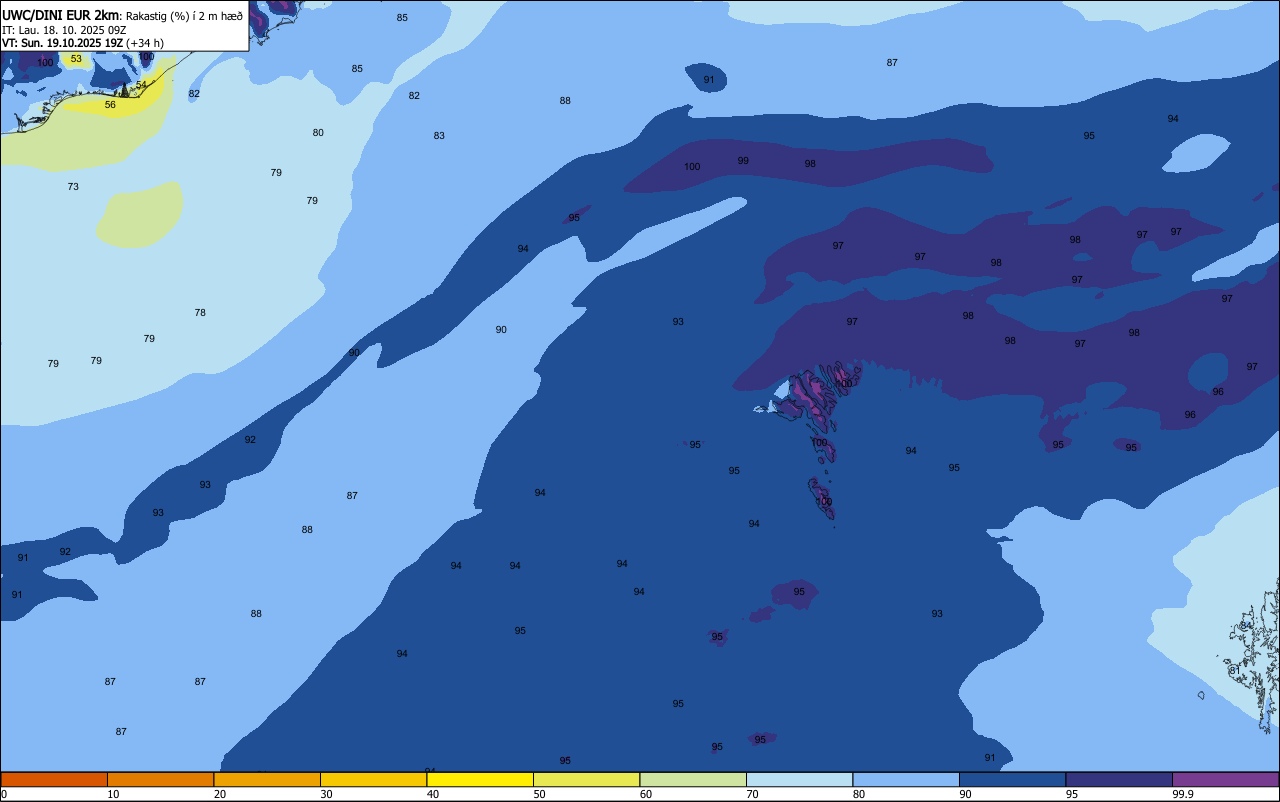Pick the 20–30 light orange legend swatch
Viewport: 1280px width, 802px height.
pos(267,779)
